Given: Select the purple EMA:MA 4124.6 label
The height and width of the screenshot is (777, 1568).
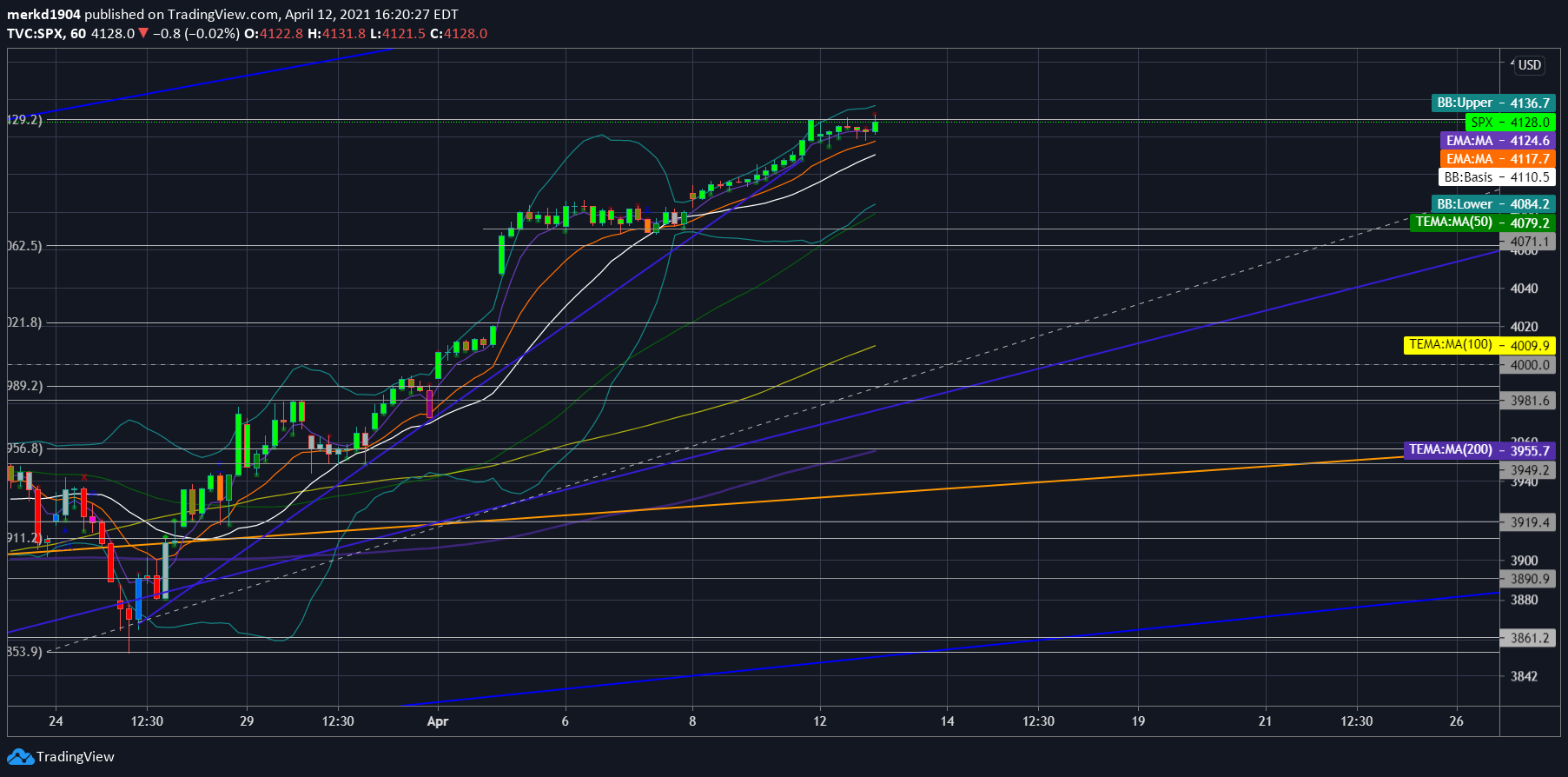Looking at the screenshot, I should (x=1498, y=140).
